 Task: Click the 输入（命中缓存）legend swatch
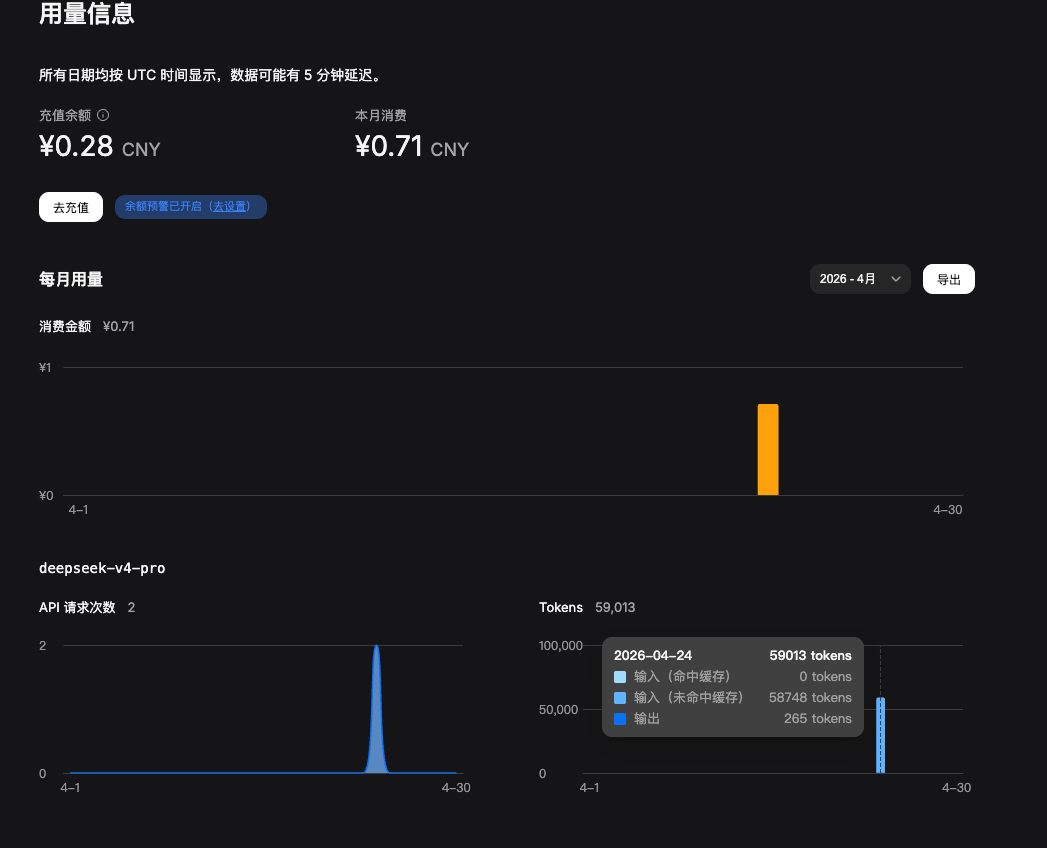620,677
